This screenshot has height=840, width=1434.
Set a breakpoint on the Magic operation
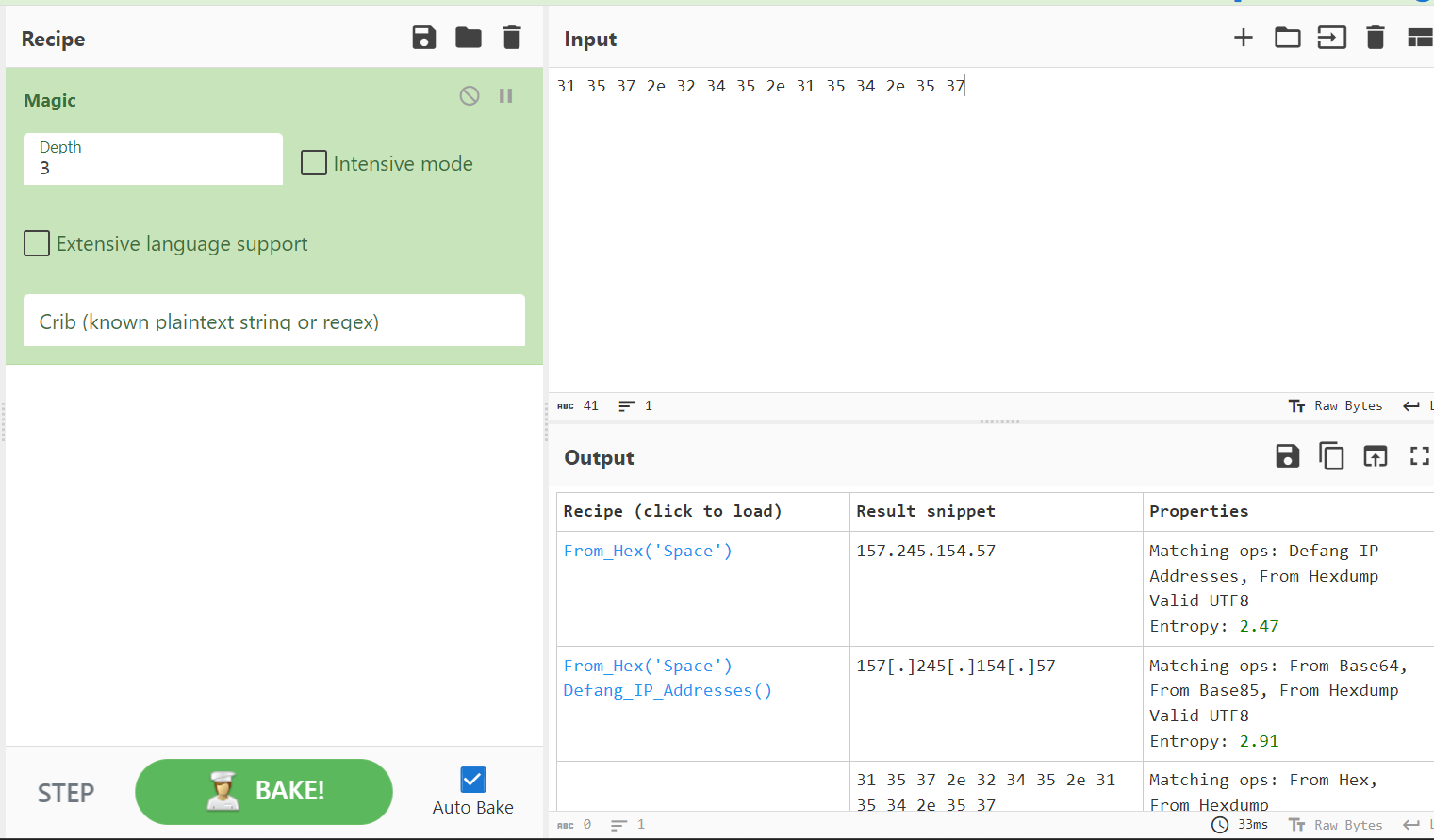click(505, 95)
